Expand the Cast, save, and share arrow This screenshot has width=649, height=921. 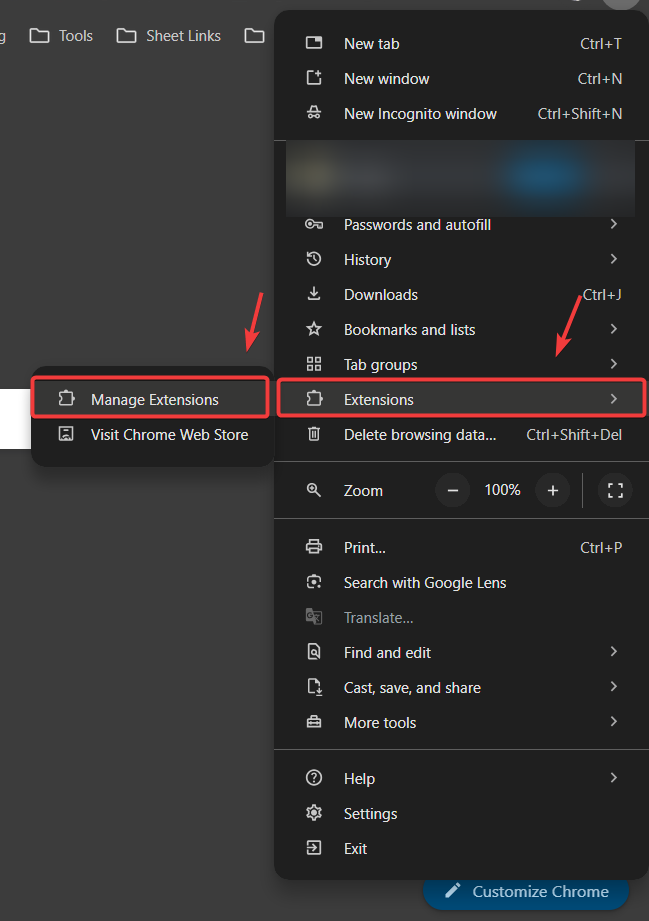614,686
